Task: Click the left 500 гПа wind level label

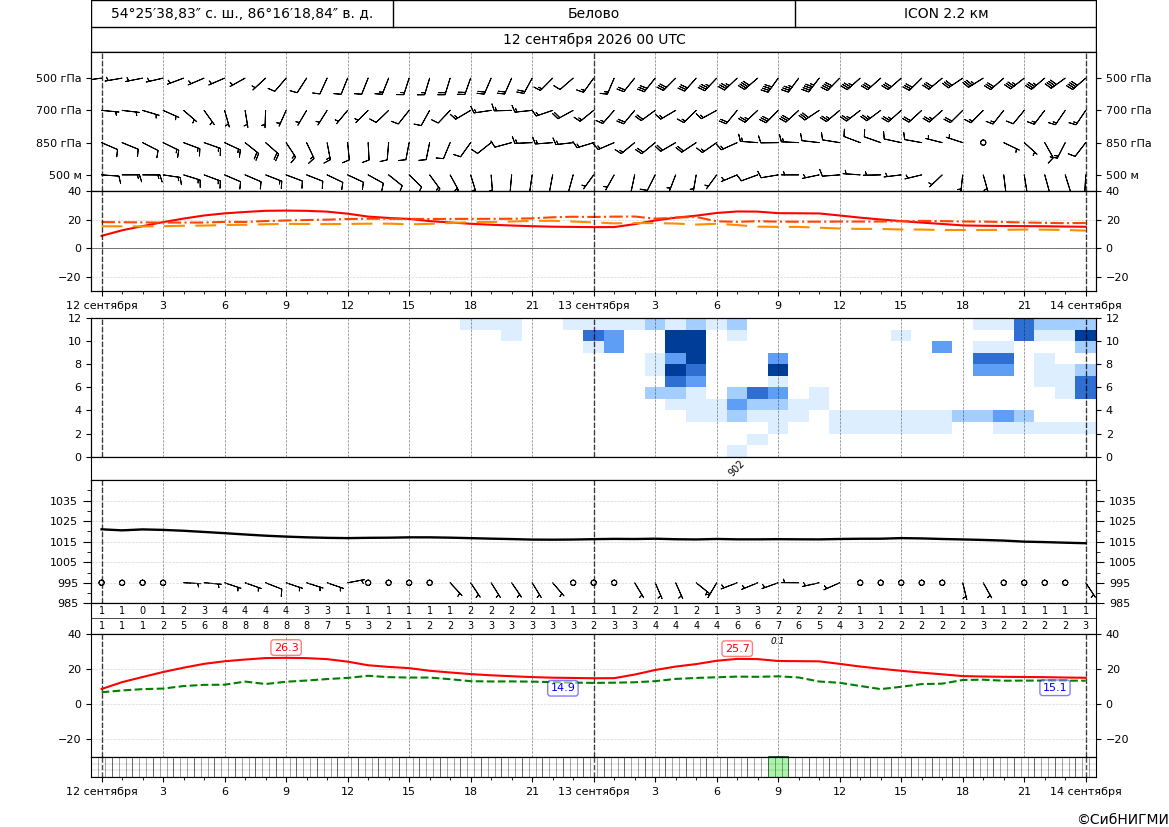Action: (x=59, y=78)
